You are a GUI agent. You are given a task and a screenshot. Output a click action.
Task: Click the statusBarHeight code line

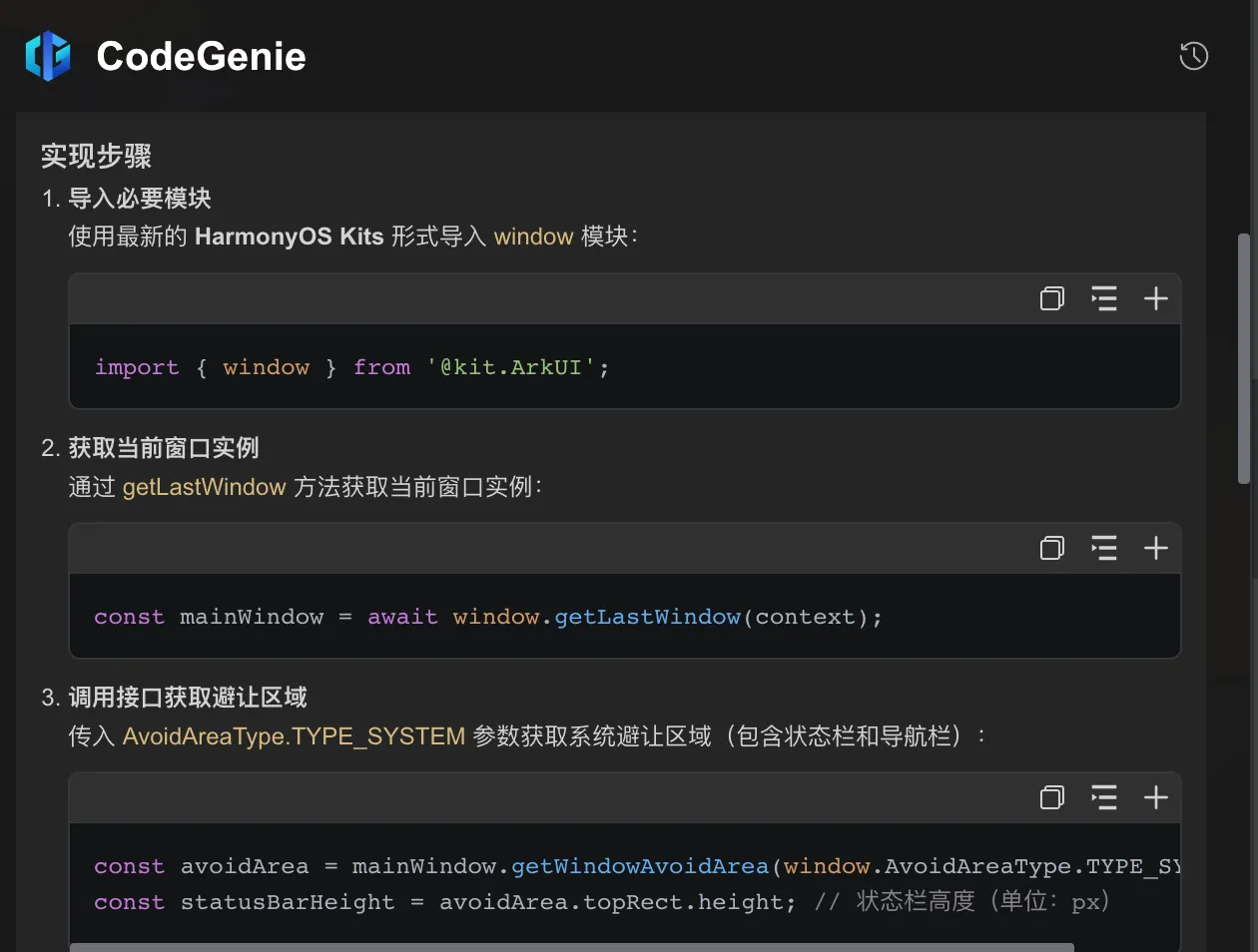coord(444,902)
